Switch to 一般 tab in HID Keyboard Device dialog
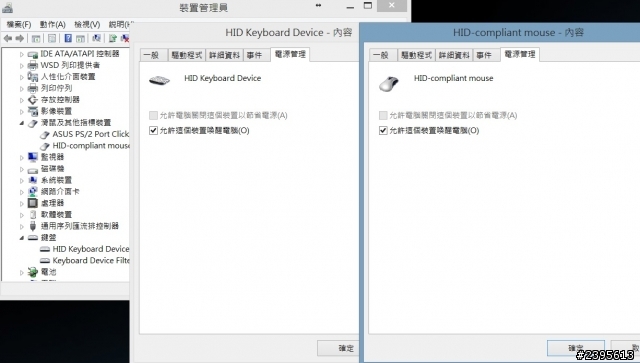 click(153, 55)
